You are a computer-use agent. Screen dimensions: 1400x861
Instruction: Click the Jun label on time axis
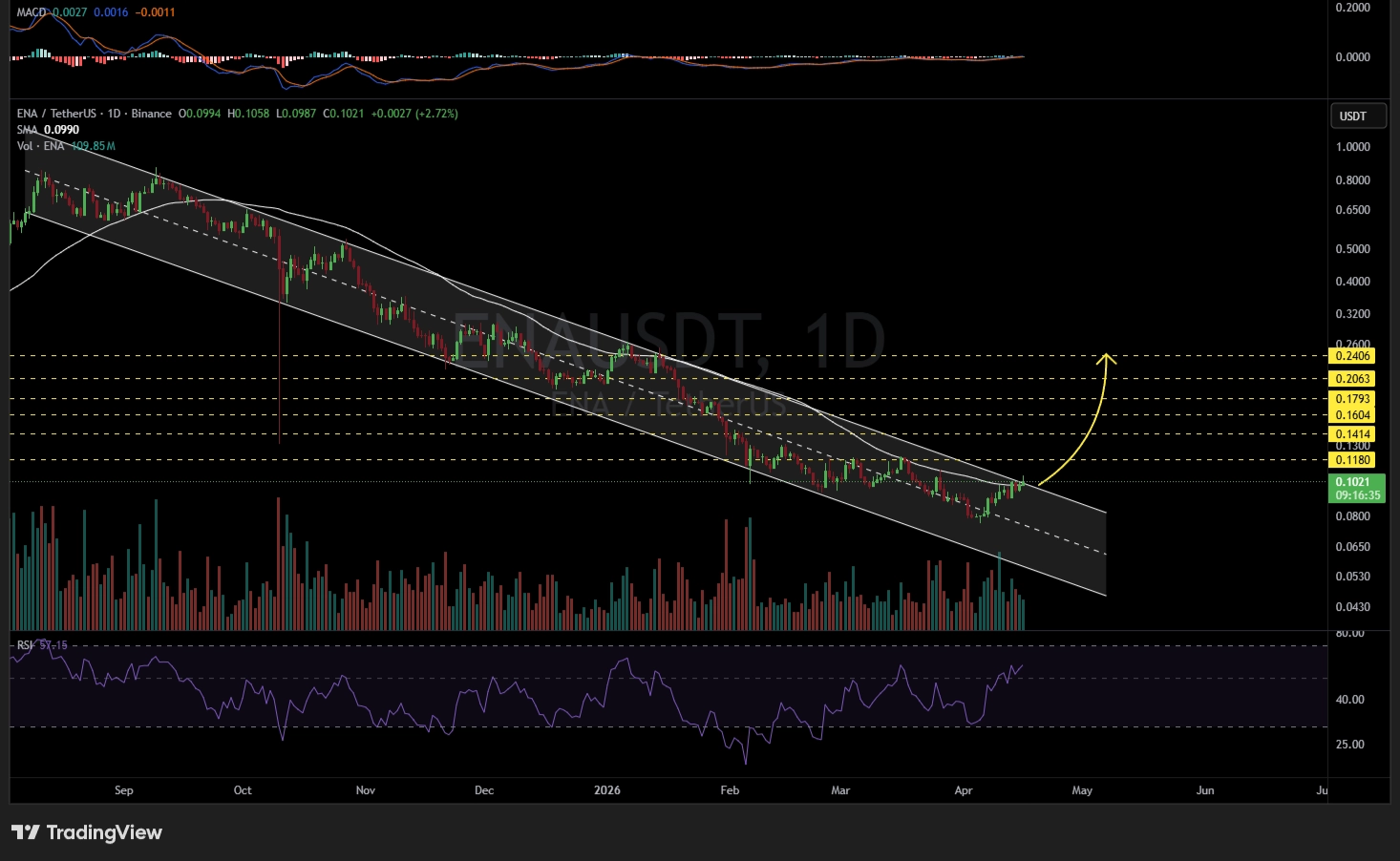pos(1205,790)
